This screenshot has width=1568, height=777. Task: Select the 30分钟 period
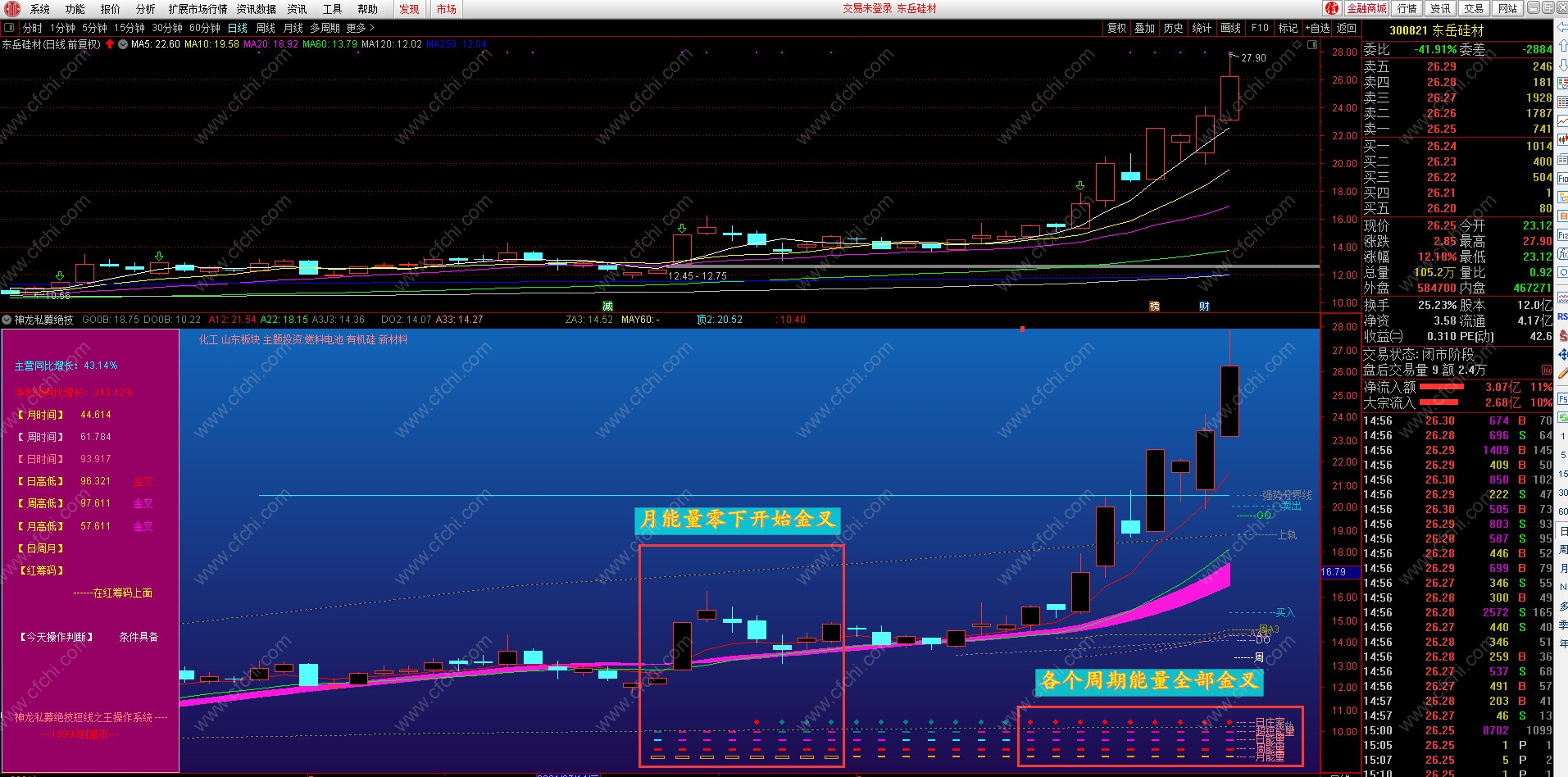point(167,28)
